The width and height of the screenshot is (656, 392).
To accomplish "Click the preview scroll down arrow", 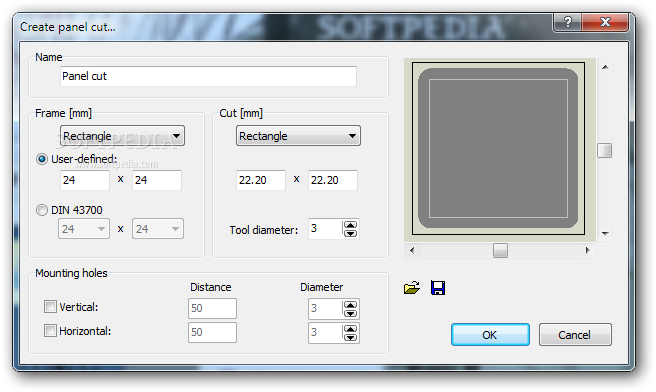I will click(605, 233).
